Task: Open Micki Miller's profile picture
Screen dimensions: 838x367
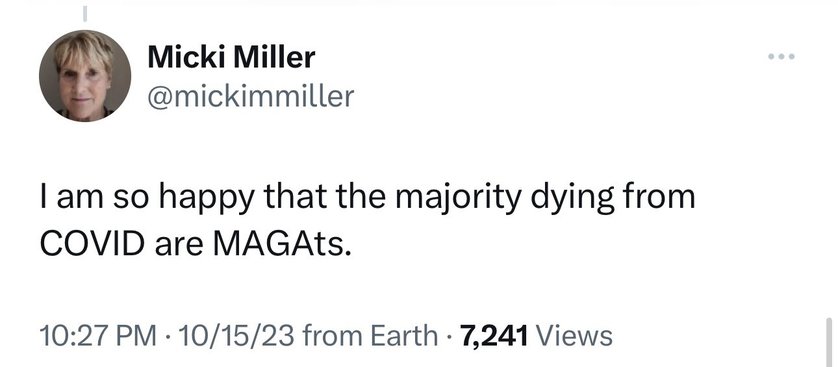Action: pyautogui.click(x=85, y=76)
